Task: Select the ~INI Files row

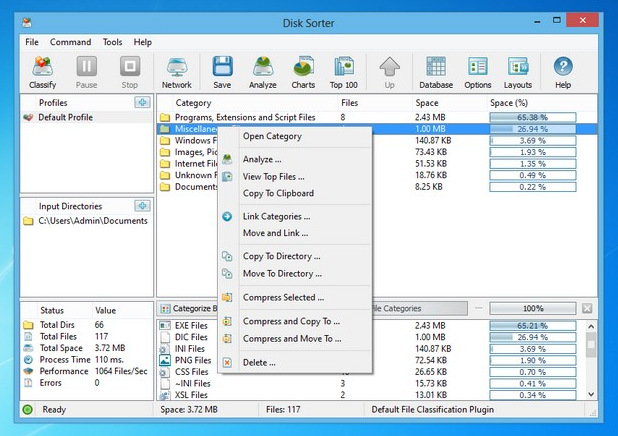Action: click(371, 383)
